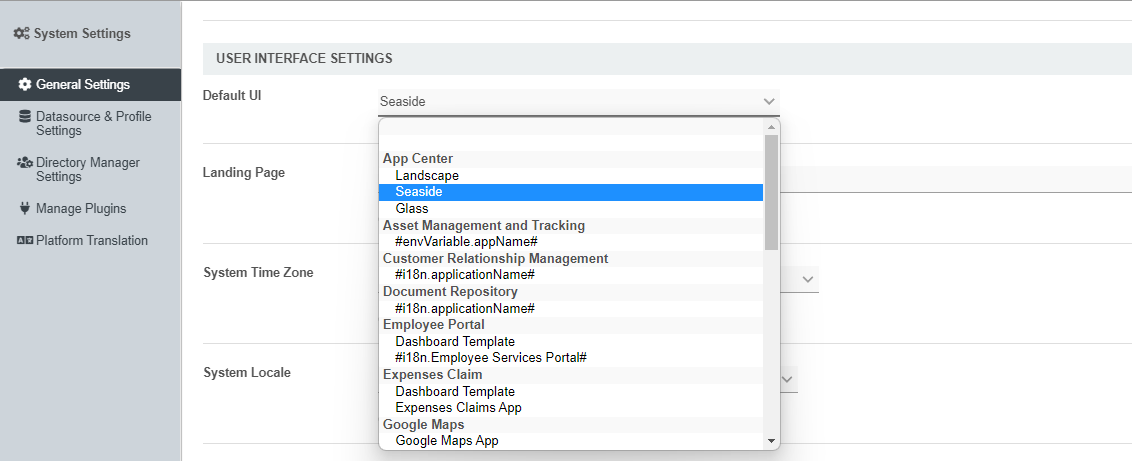Click the General Settings gear icon

coord(25,85)
